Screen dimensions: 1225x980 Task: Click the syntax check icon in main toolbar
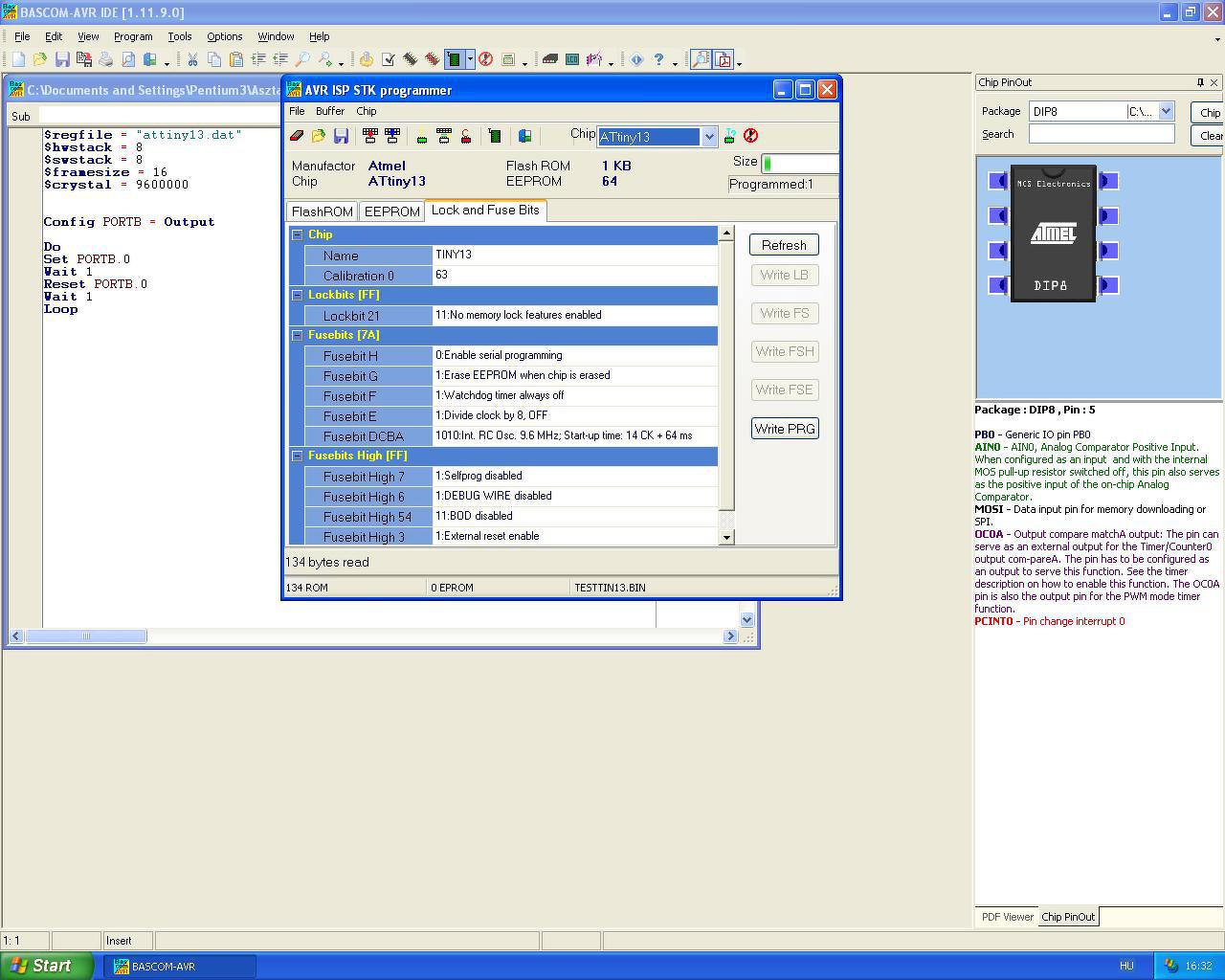389,59
